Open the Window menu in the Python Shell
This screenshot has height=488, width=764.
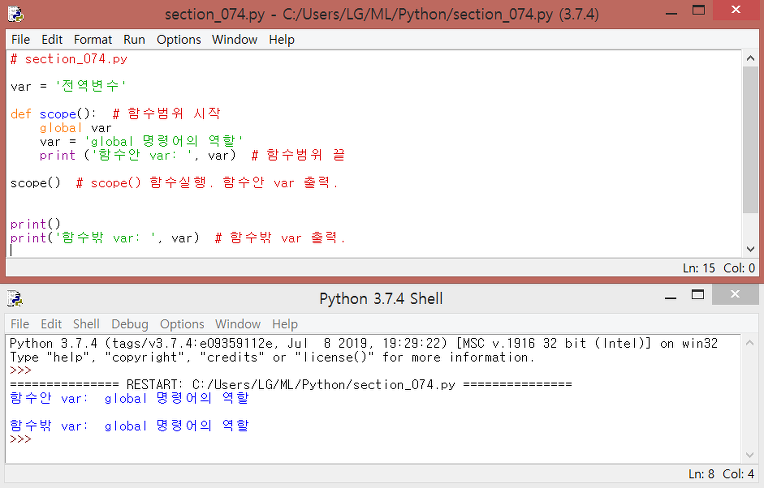point(238,324)
